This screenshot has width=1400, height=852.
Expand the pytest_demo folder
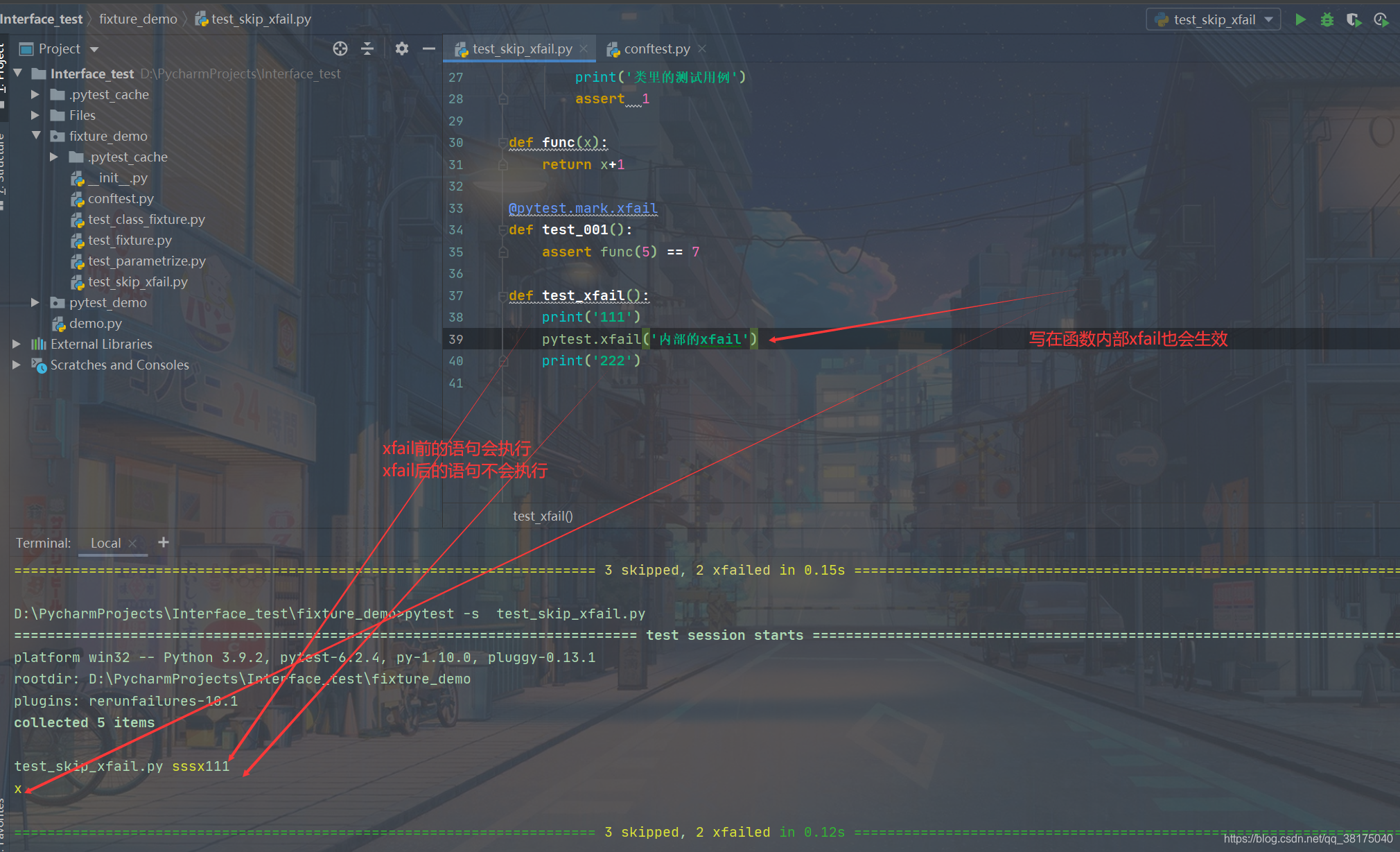coord(35,302)
